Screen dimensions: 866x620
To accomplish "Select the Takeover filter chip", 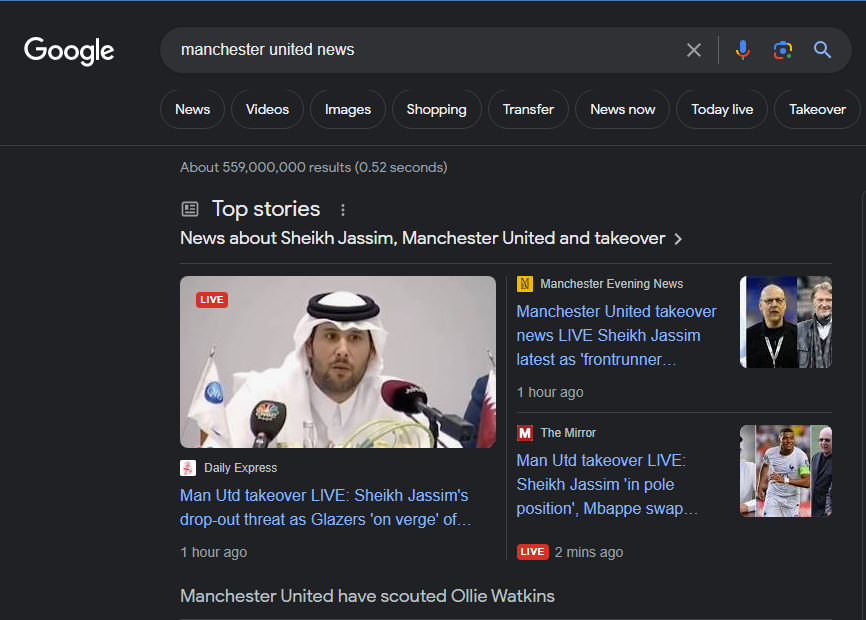I will pyautogui.click(x=817, y=109).
